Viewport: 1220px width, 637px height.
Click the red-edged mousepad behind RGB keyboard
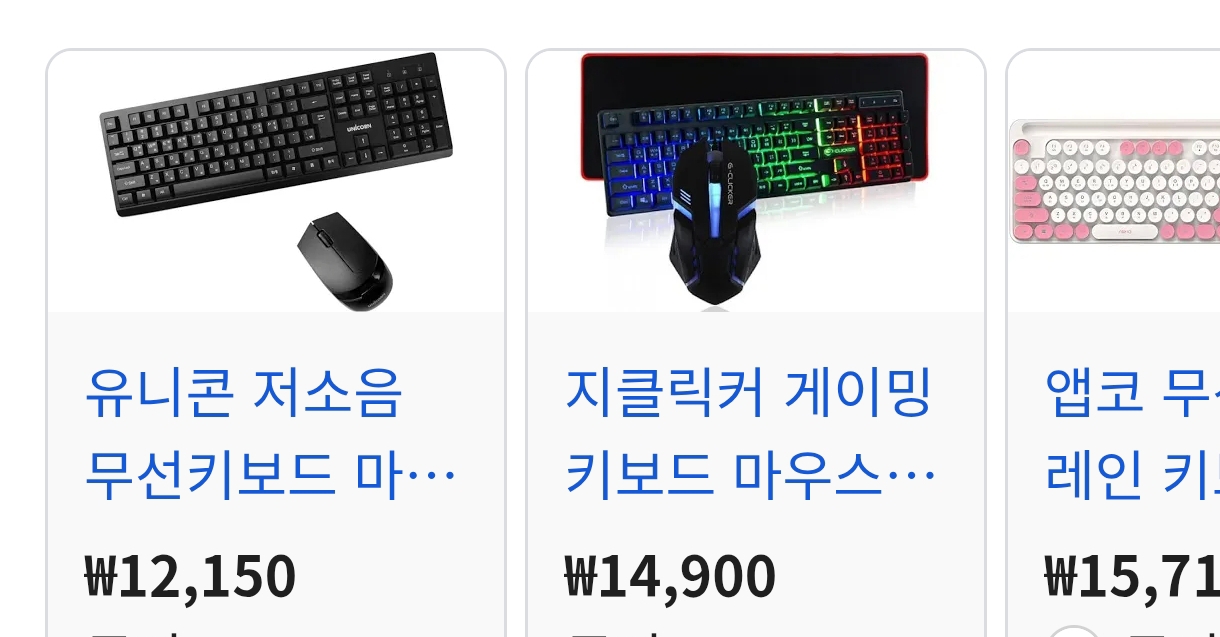pos(755,75)
